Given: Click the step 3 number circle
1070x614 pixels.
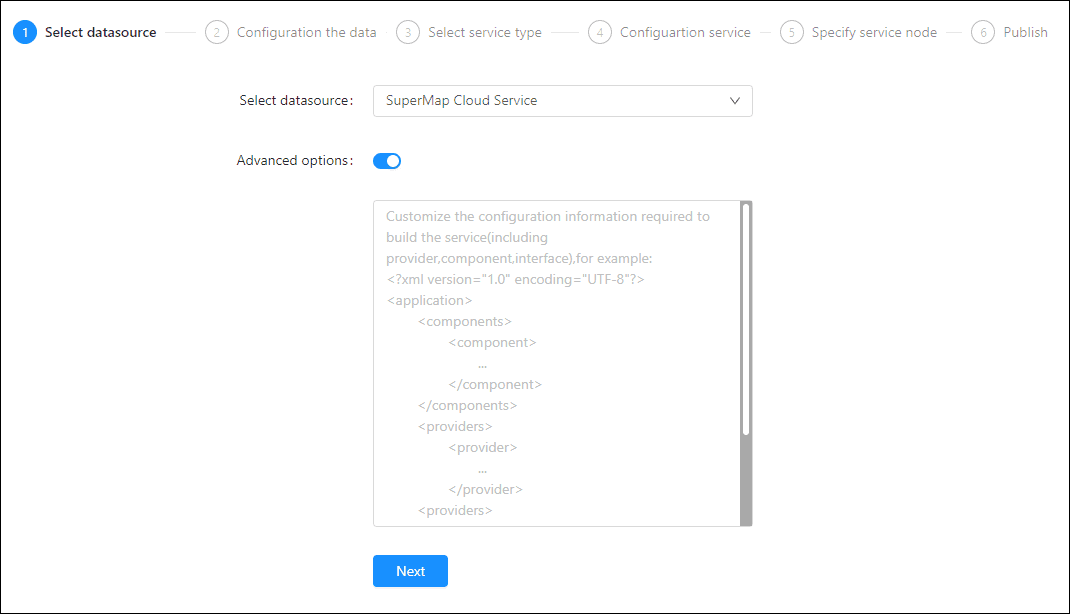Looking at the screenshot, I should 407,32.
